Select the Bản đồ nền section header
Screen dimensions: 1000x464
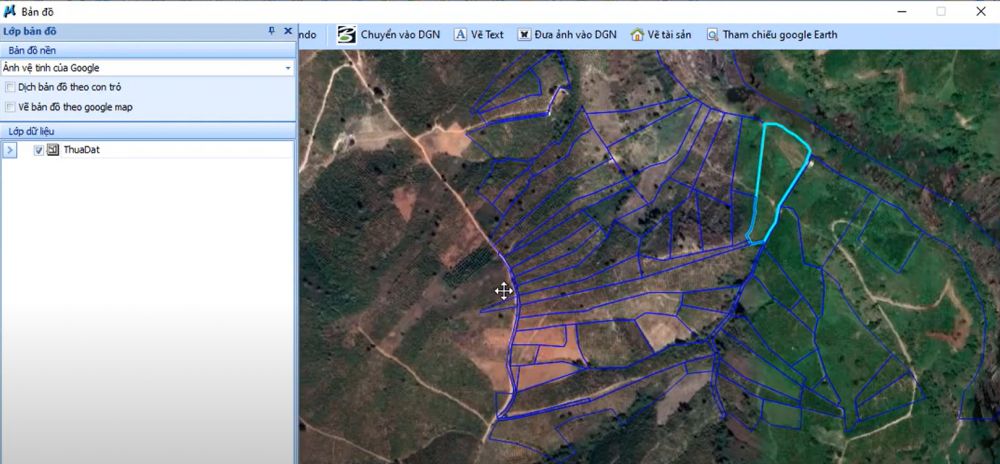click(148, 50)
